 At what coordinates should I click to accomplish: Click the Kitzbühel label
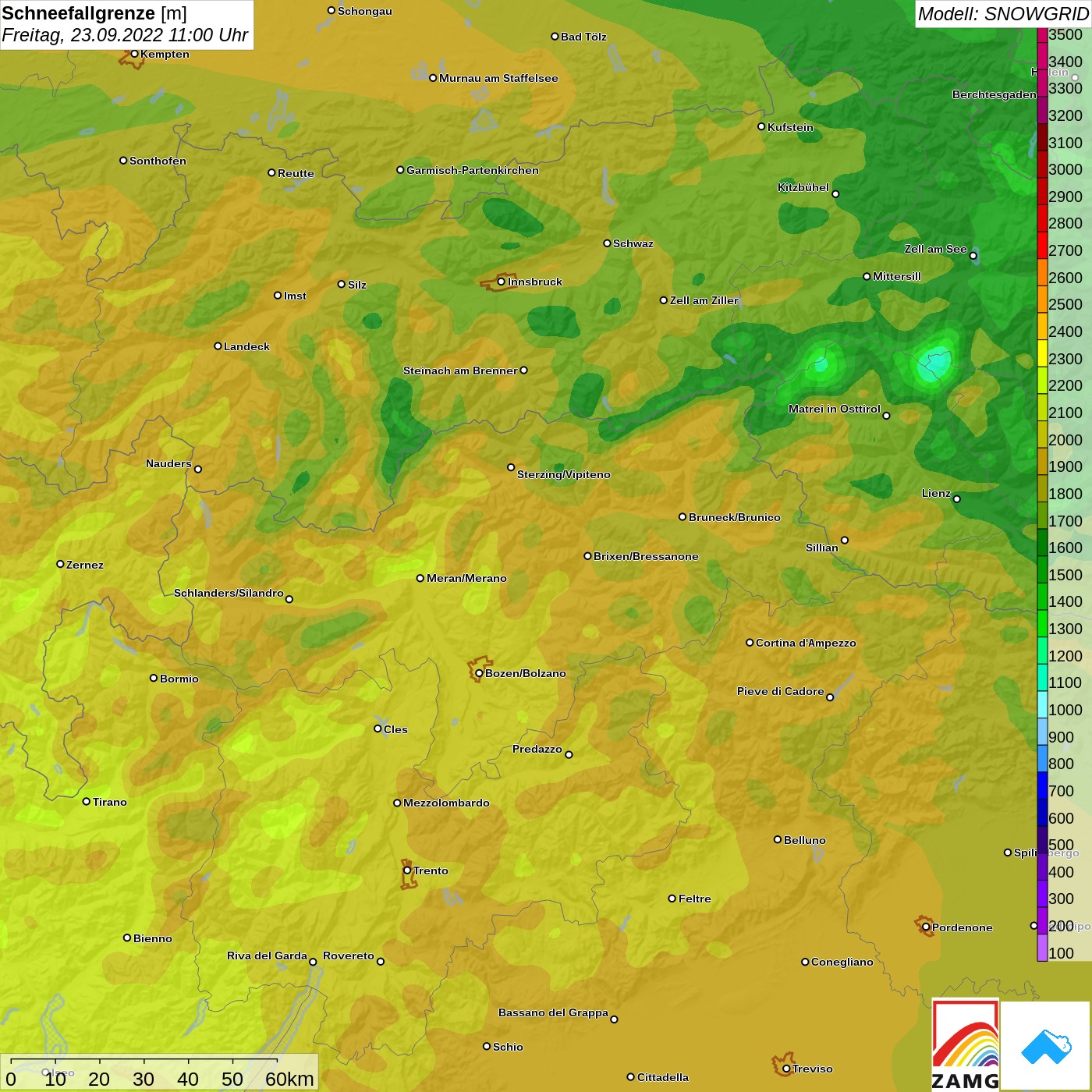tap(803, 187)
